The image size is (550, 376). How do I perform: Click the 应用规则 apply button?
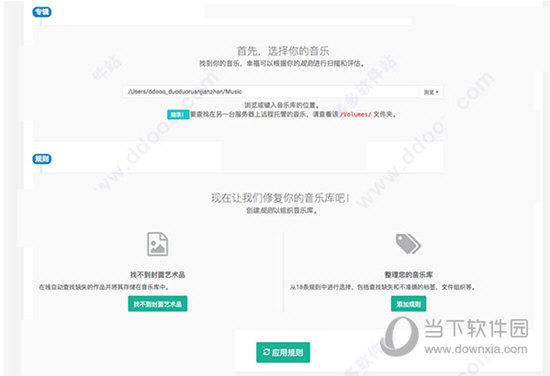(x=283, y=352)
